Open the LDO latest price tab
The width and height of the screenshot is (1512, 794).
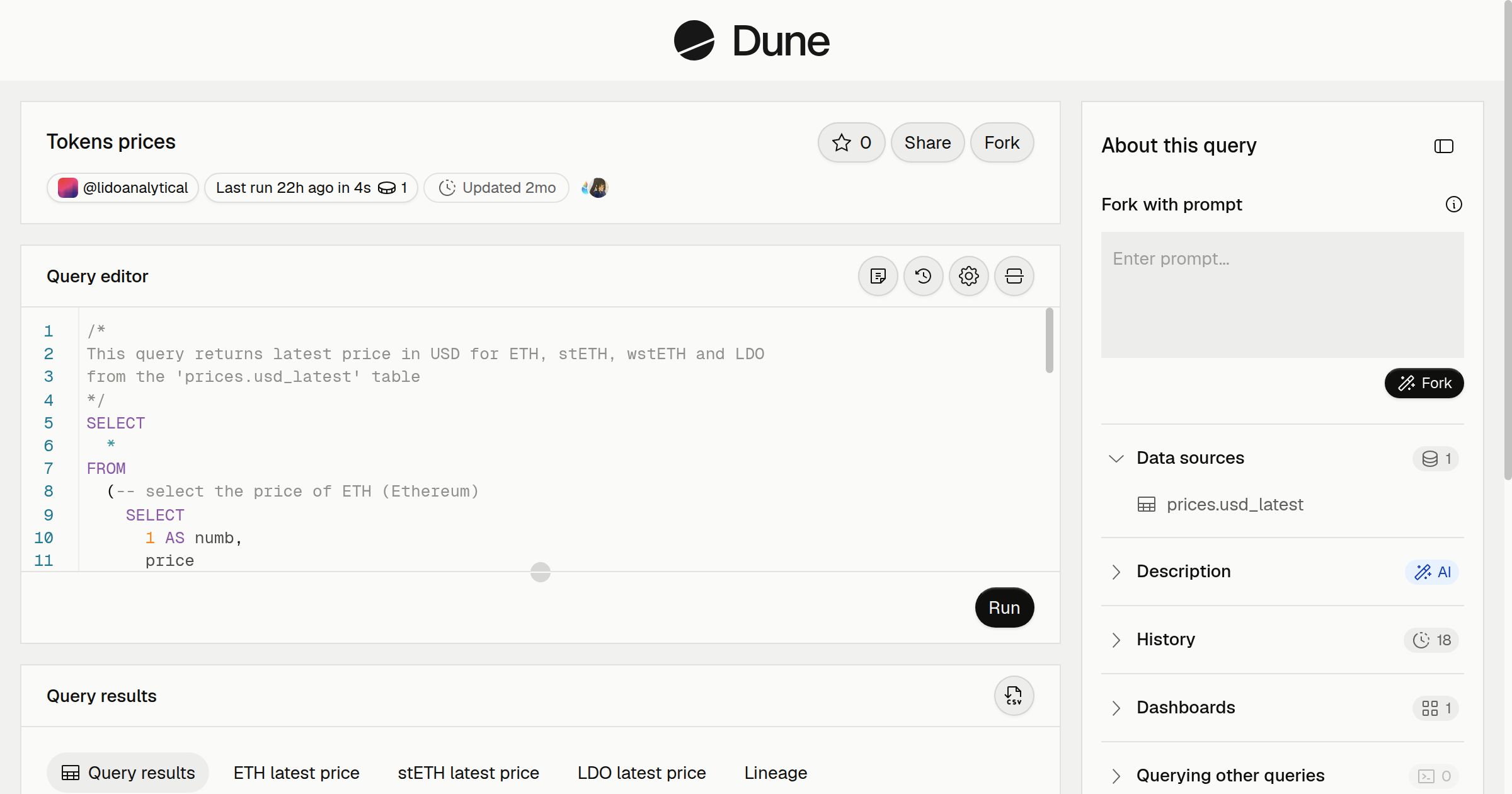pyautogui.click(x=641, y=773)
